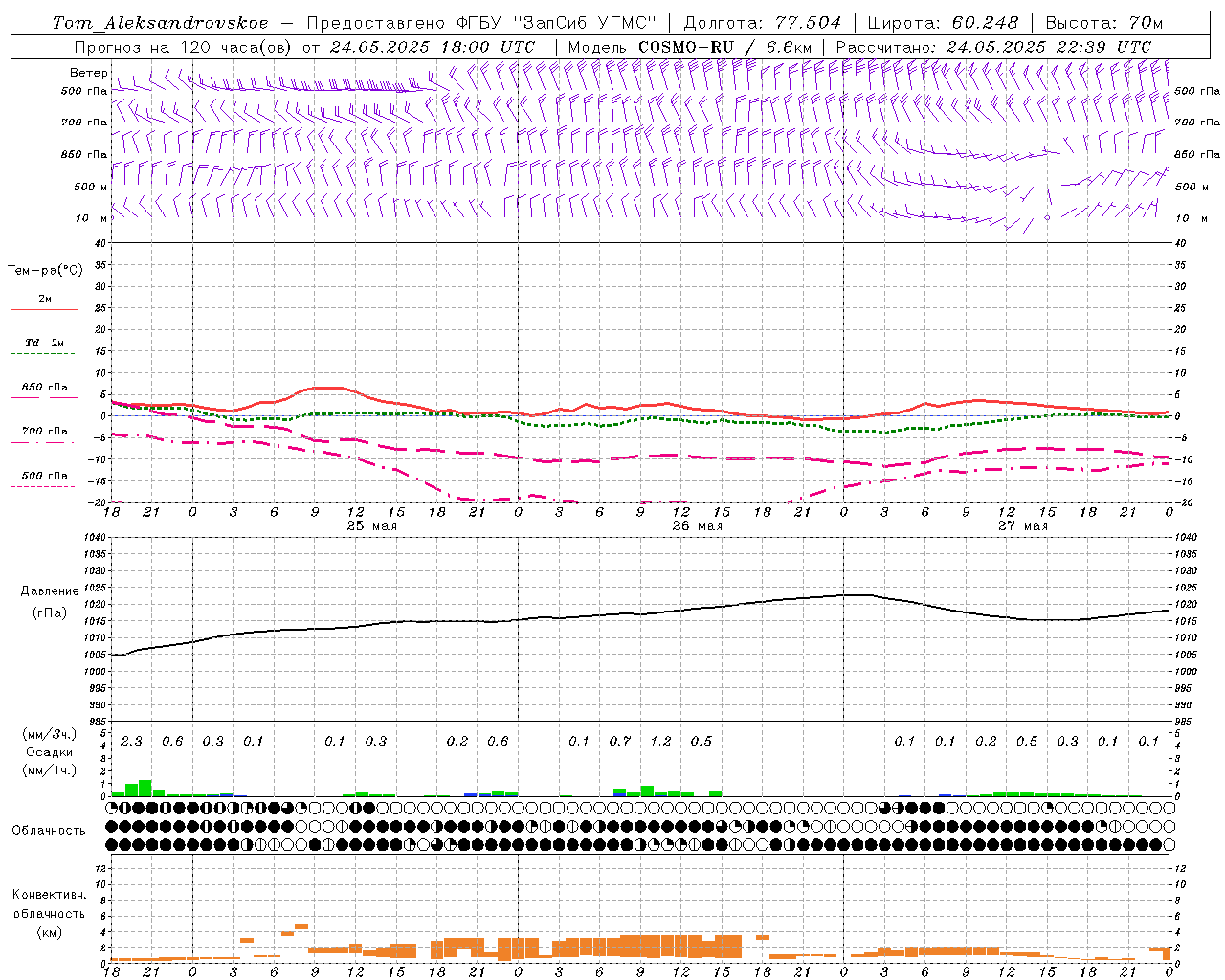Click the 25 мая date label
Screen dimensions: 1225x980
click(371, 526)
